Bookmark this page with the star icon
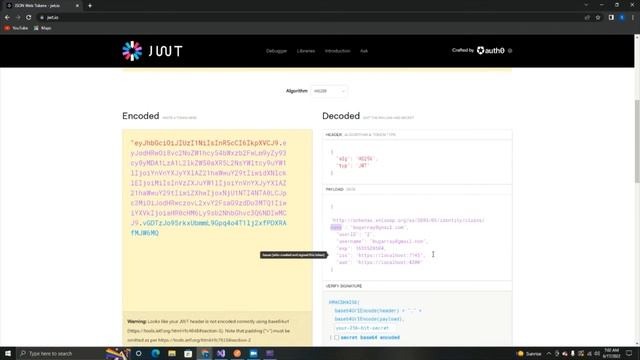 598,18
